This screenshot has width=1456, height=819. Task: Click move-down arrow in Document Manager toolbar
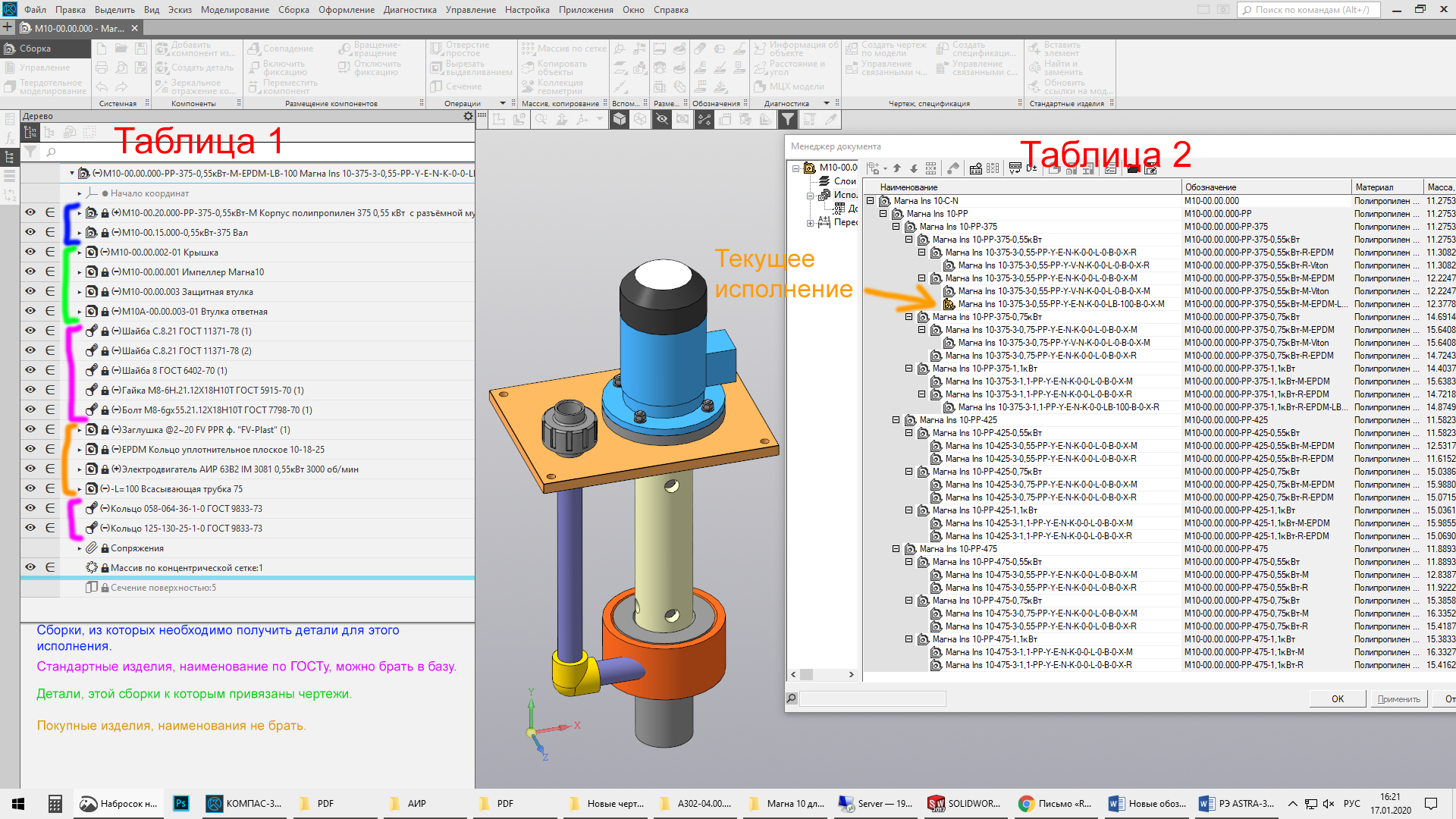coord(914,168)
